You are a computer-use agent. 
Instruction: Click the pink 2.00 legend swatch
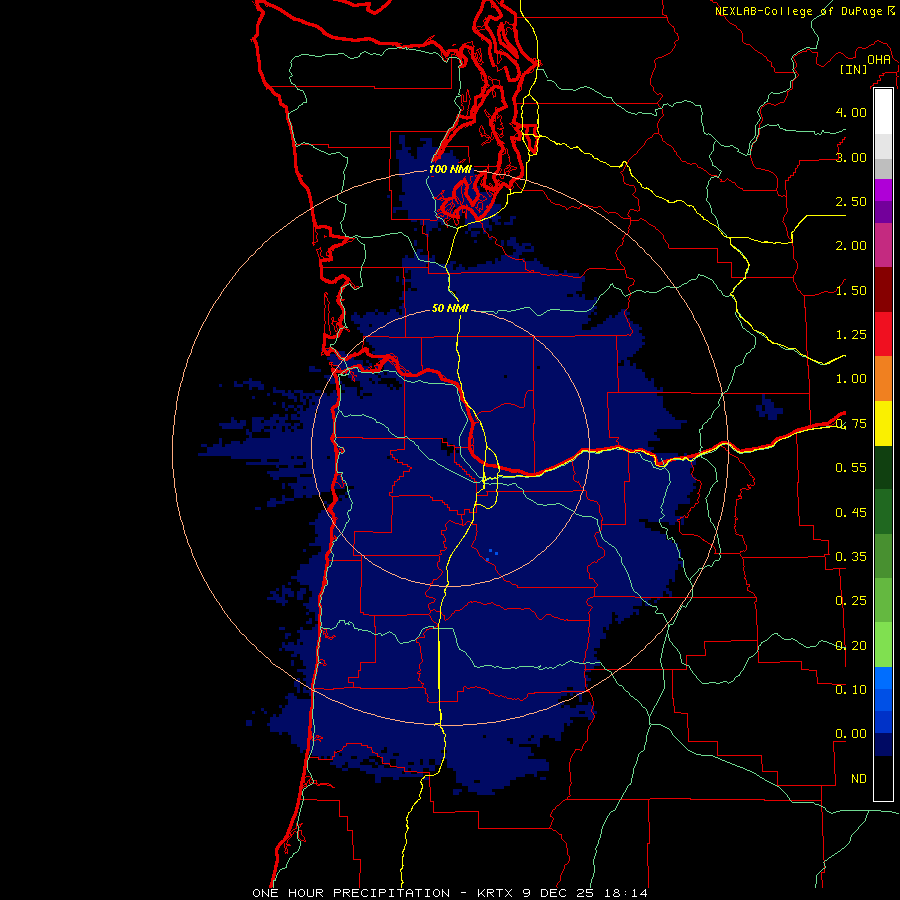(x=883, y=245)
